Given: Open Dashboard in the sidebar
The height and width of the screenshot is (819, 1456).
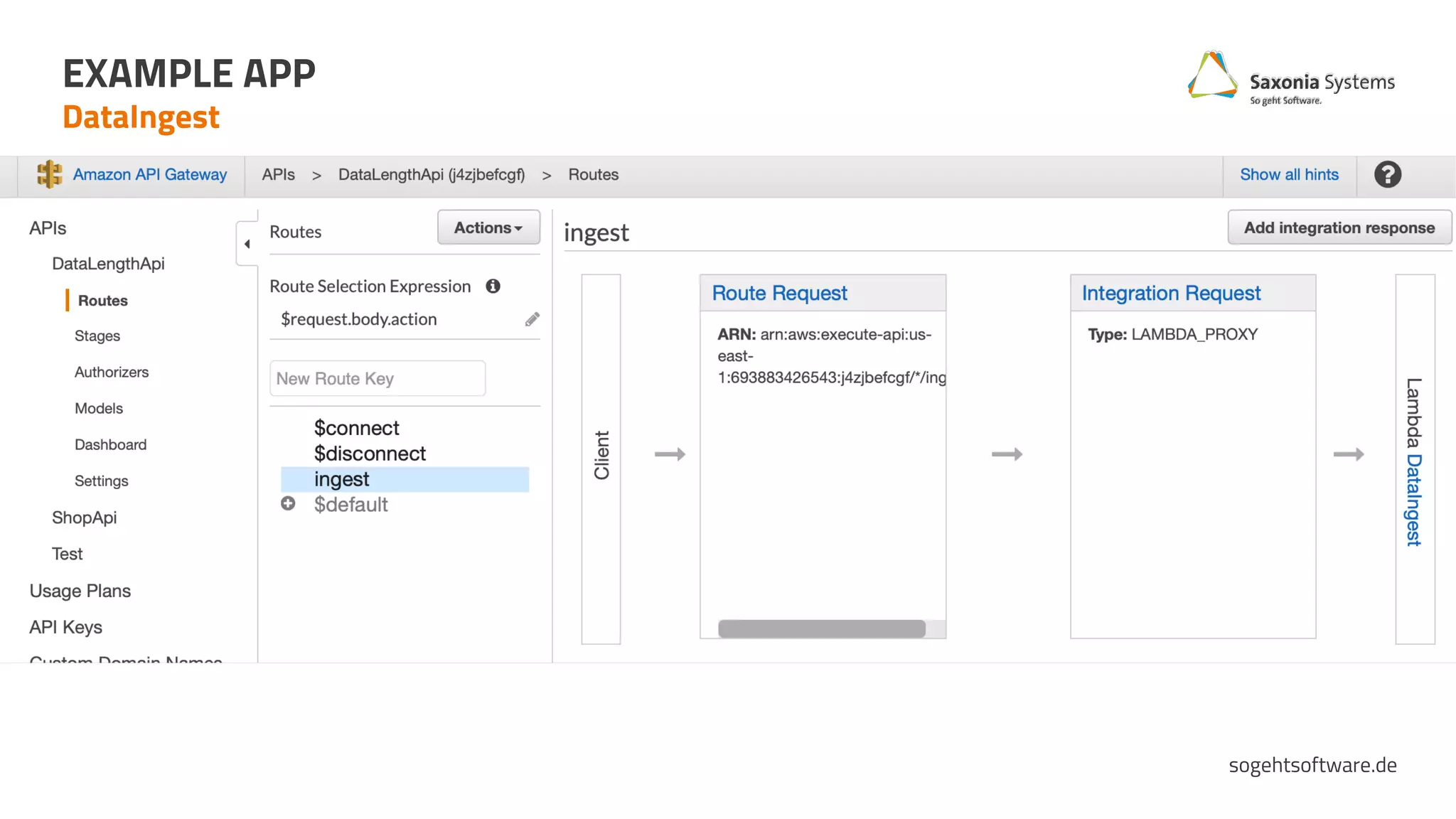Looking at the screenshot, I should (110, 444).
